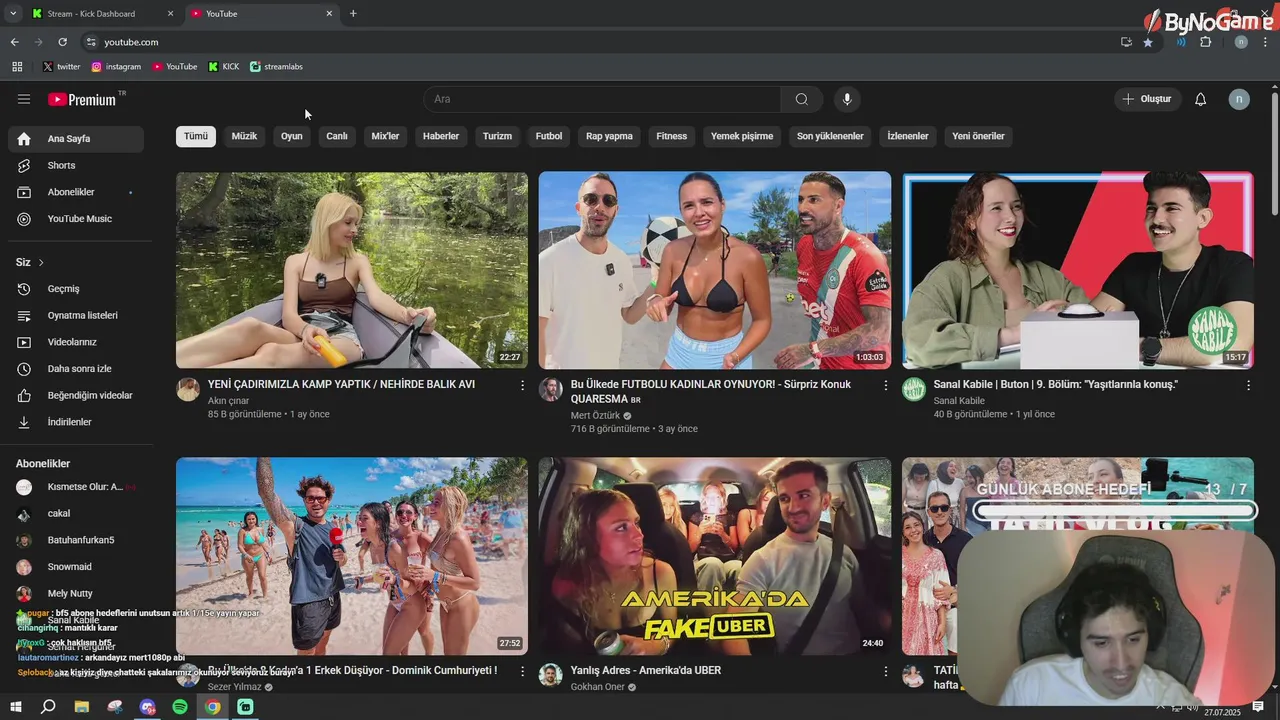The image size is (1280, 720).
Task: Click the Mert Öztürk channel avatar
Action: (551, 390)
